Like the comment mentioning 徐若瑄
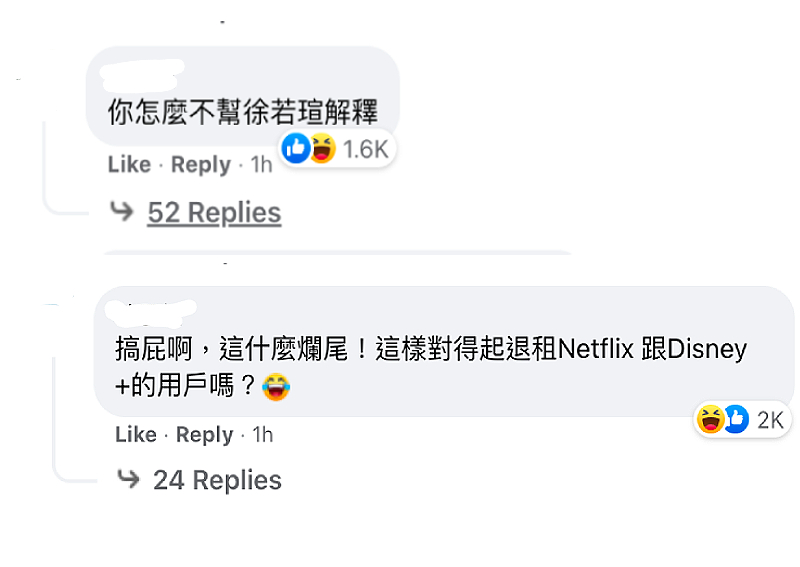Screen dimensions: 800x567 (129, 164)
